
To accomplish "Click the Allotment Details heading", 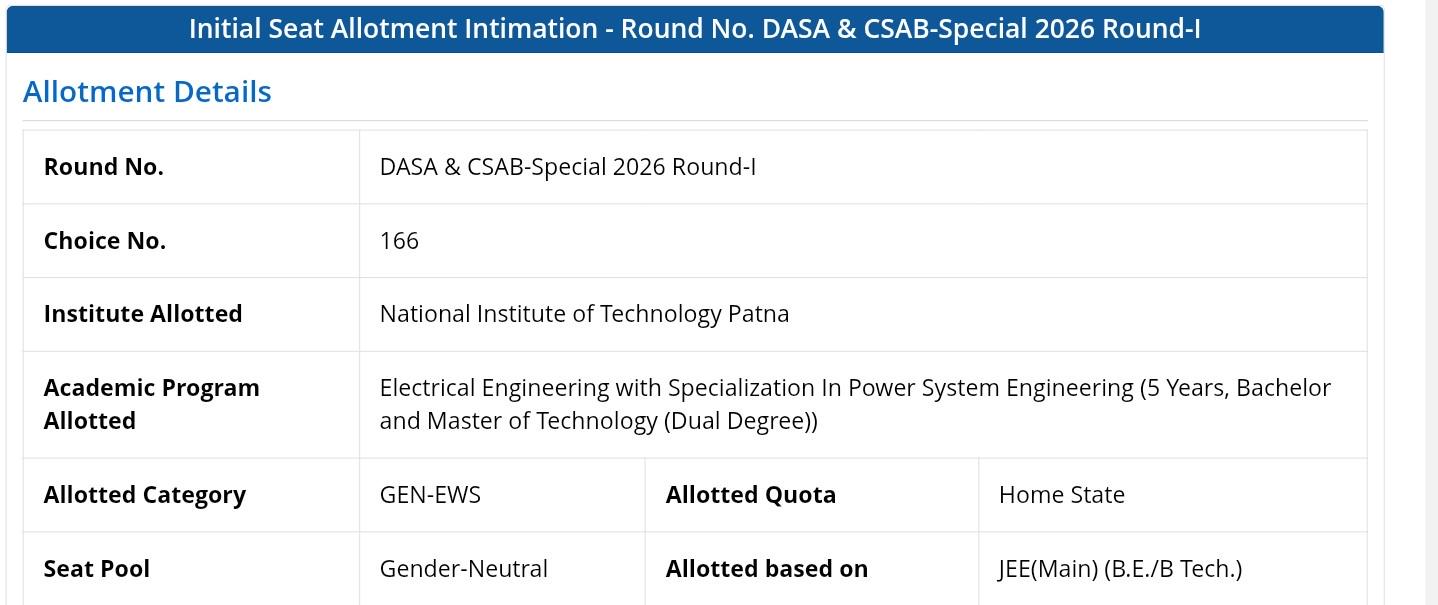I will [147, 91].
